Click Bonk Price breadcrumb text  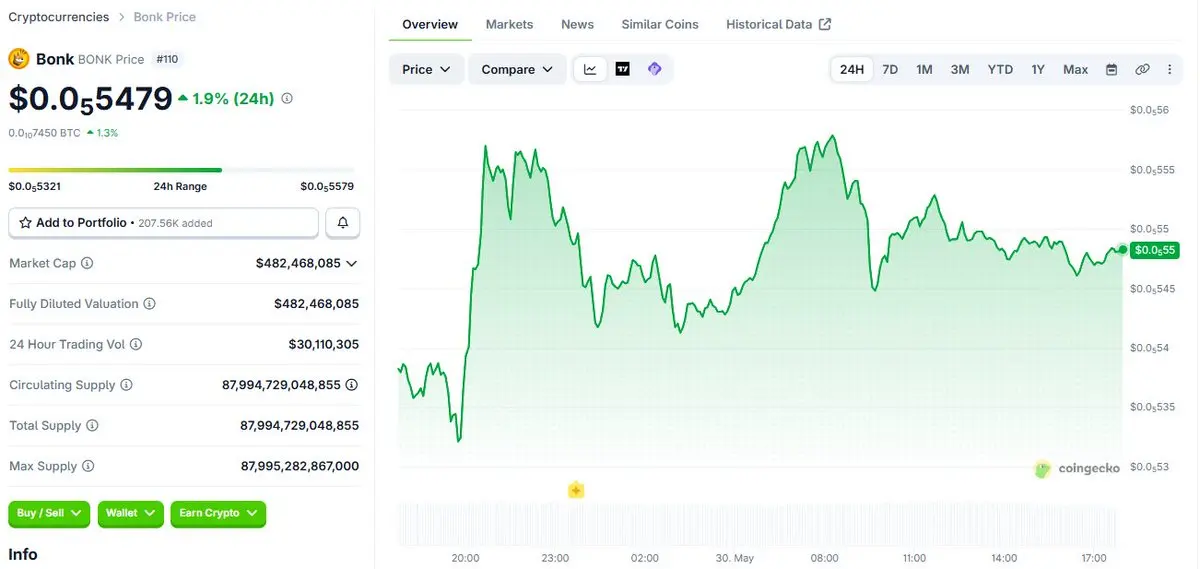(x=165, y=17)
